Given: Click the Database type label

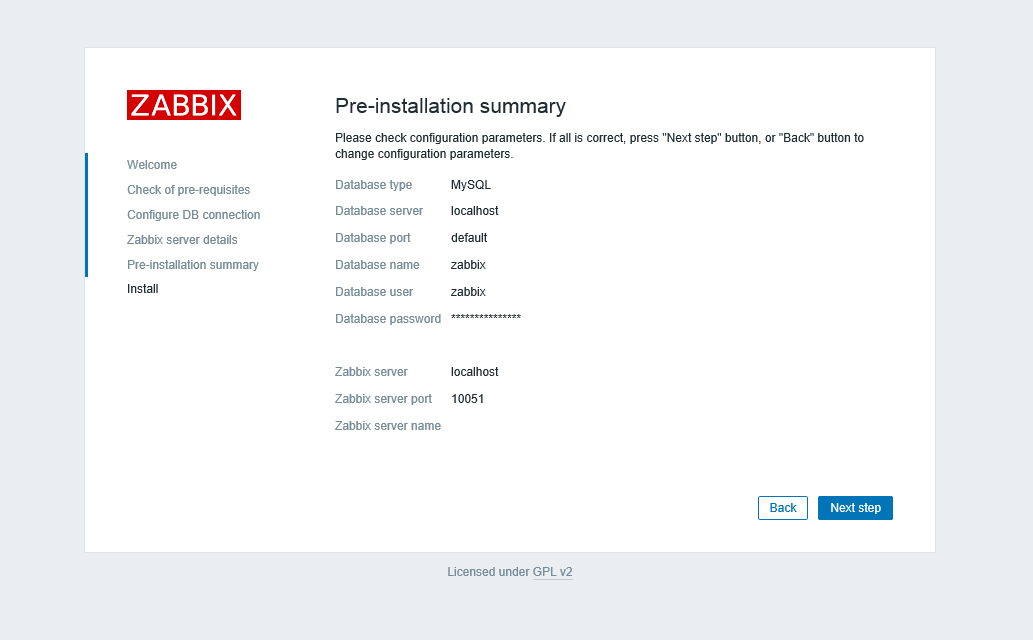Looking at the screenshot, I should (374, 185).
